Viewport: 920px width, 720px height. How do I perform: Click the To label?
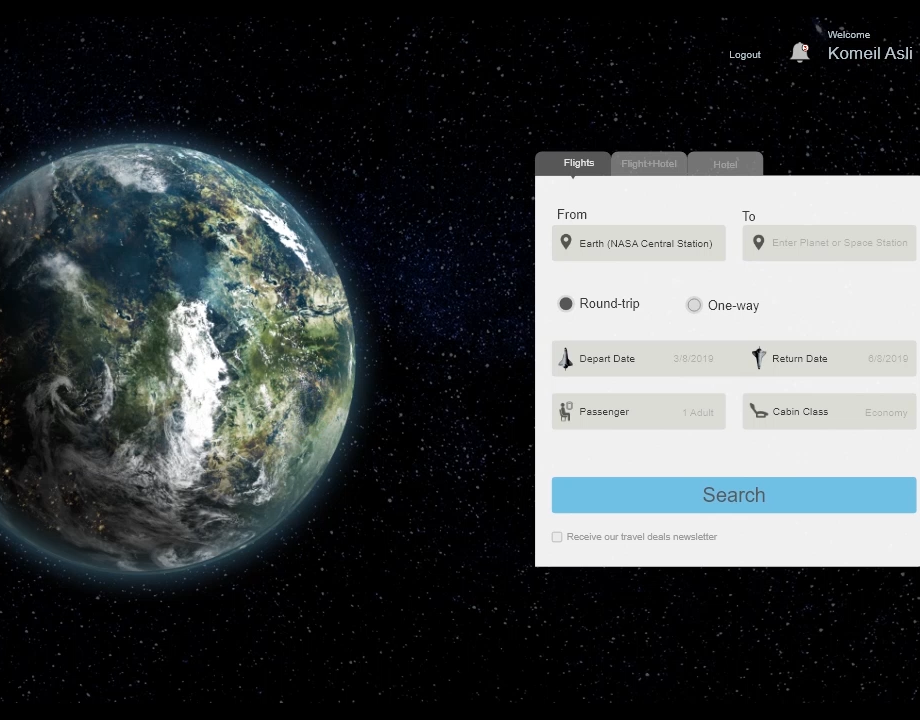[x=749, y=216]
